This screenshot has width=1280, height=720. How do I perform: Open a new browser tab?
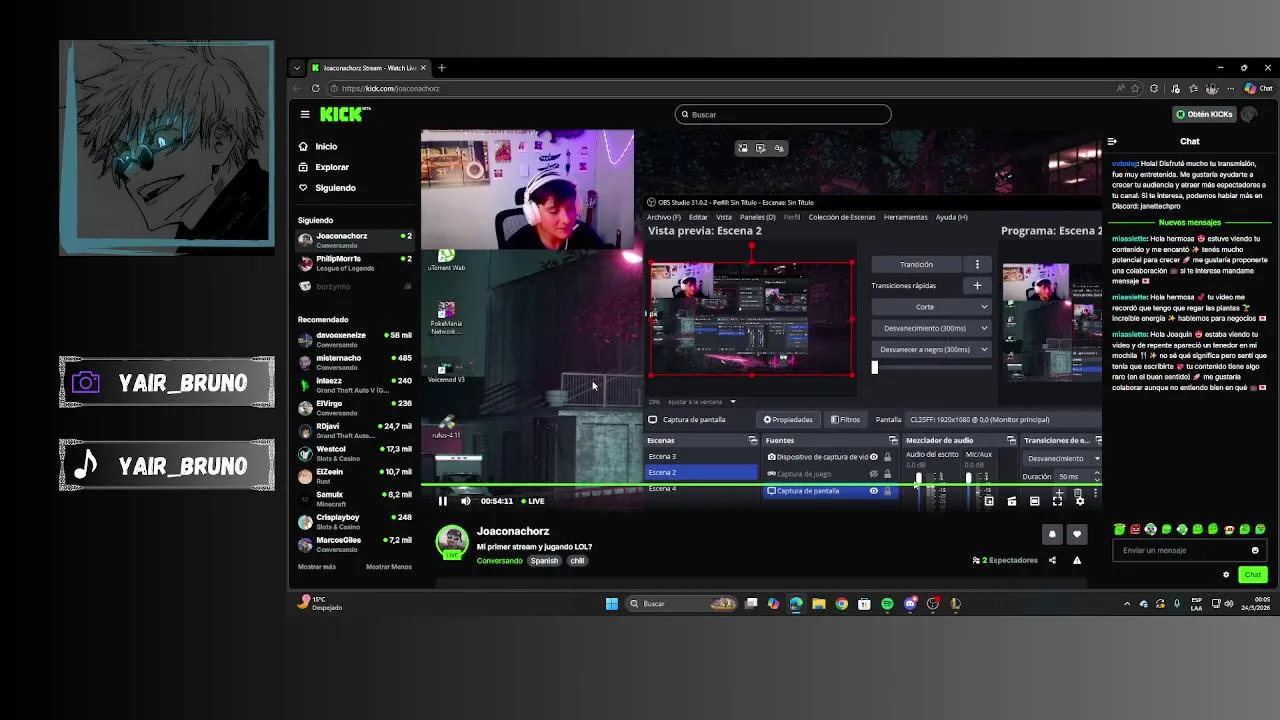point(441,68)
